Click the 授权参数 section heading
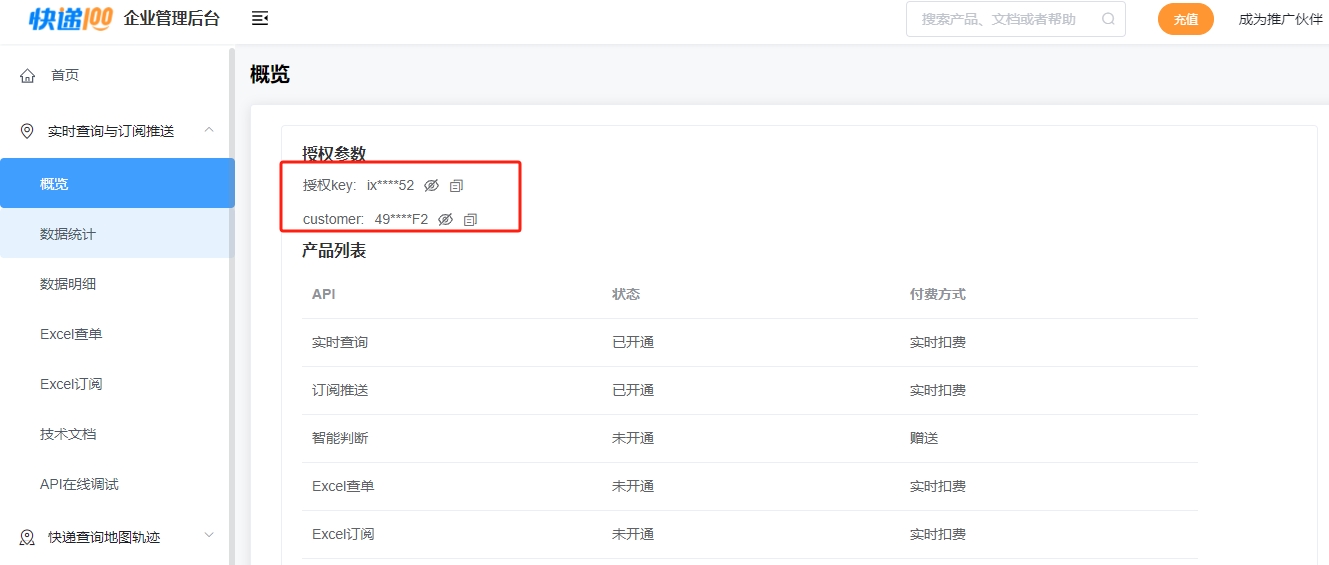This screenshot has width=1329, height=565. coord(334,154)
